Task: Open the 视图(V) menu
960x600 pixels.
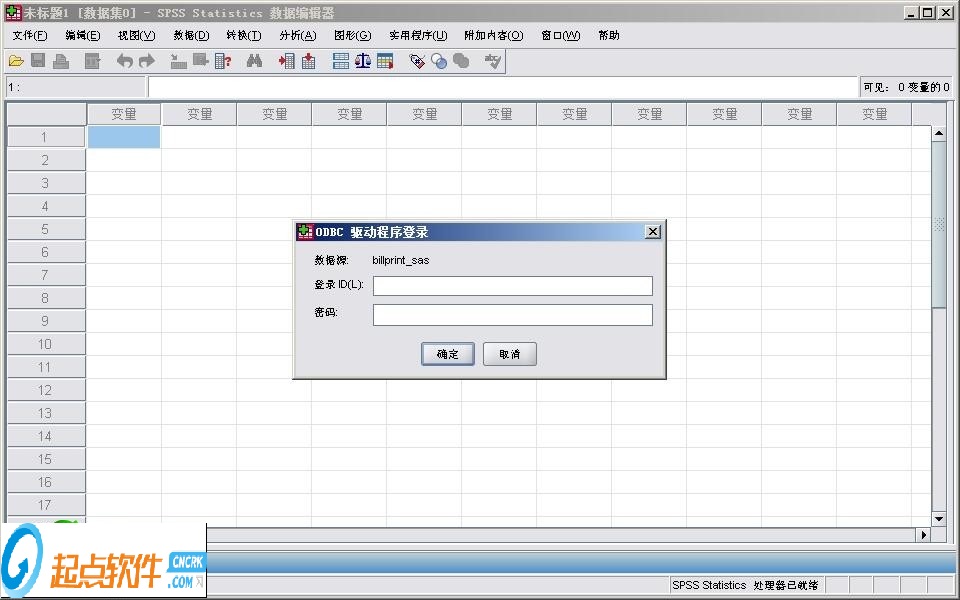Action: coord(137,36)
